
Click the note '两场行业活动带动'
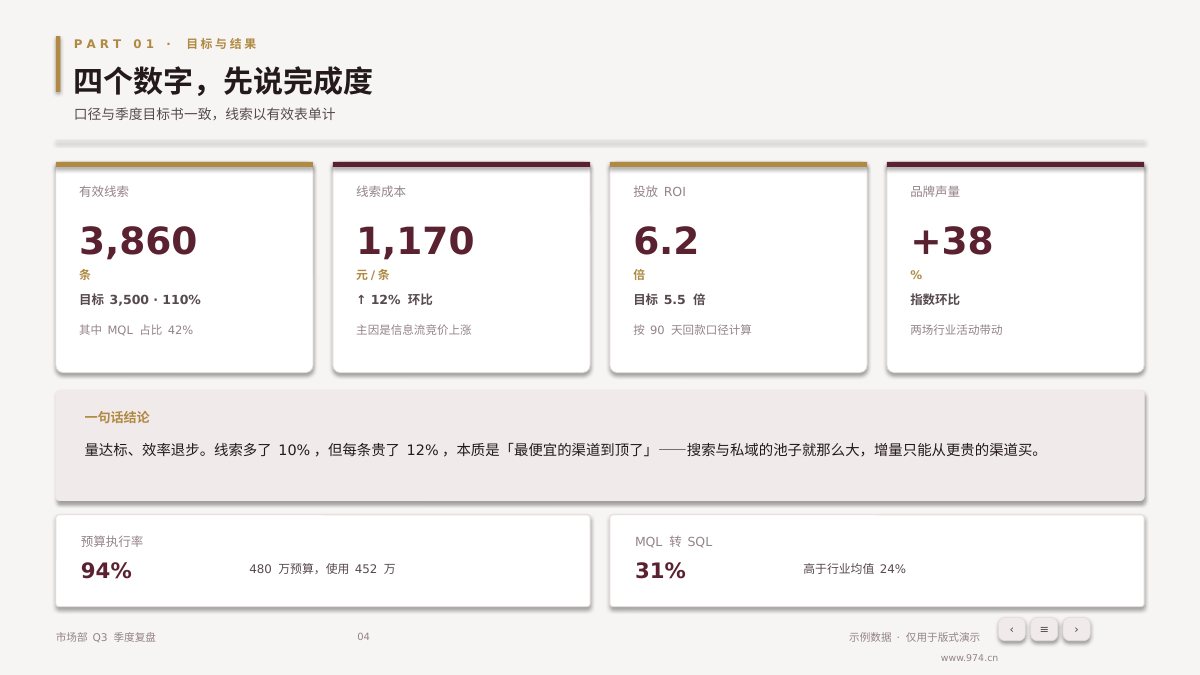[x=956, y=330]
